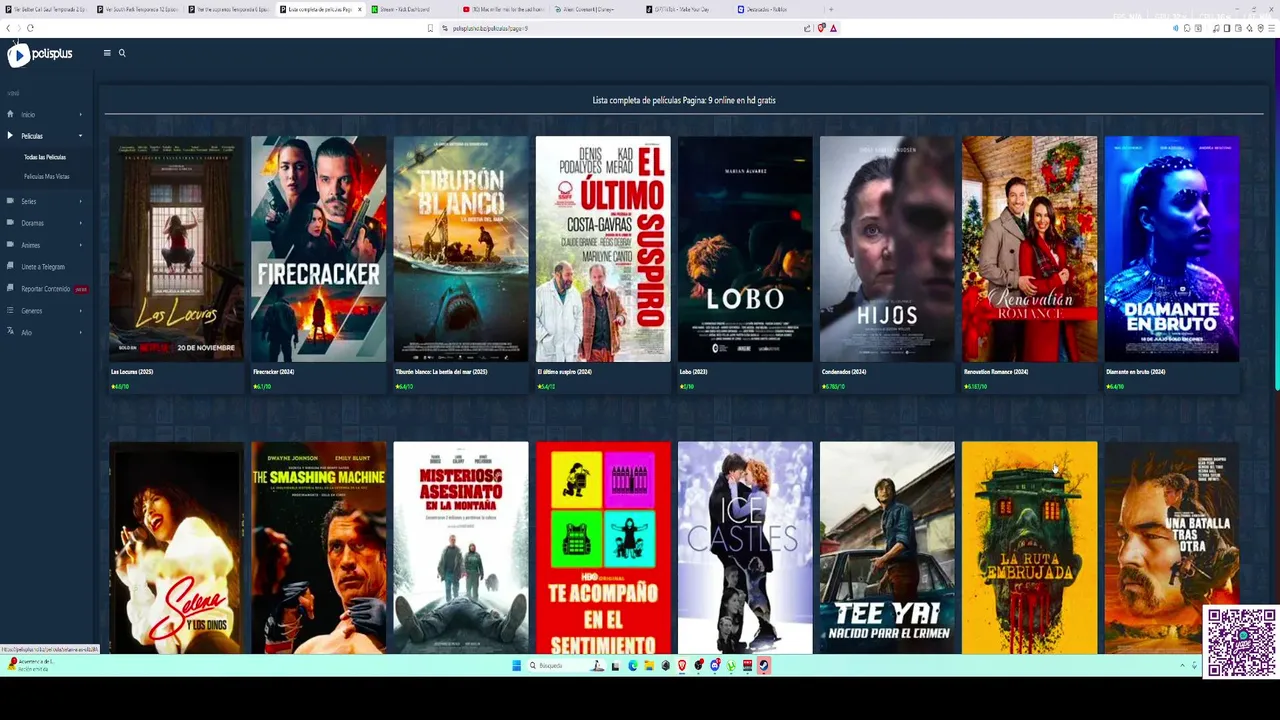The image size is (1280, 720).
Task: Open File Explorer from taskbar
Action: pos(649,665)
